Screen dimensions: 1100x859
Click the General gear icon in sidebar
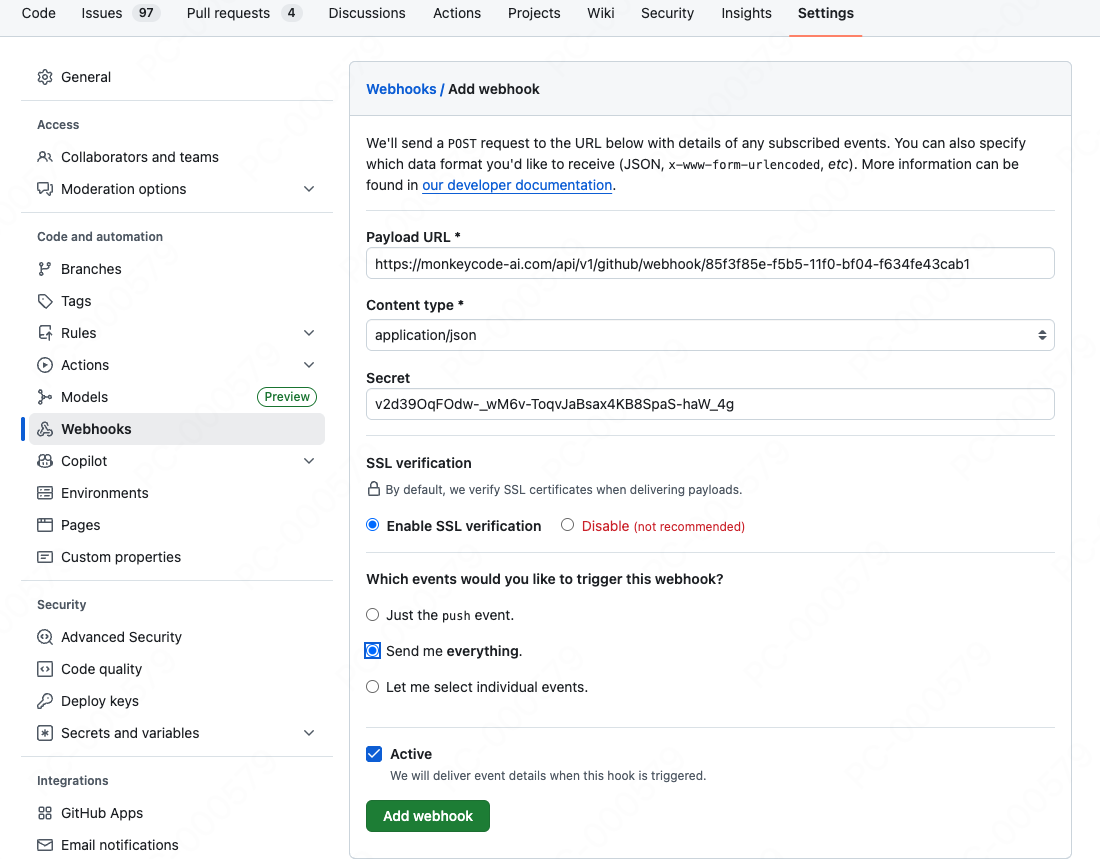pos(45,77)
